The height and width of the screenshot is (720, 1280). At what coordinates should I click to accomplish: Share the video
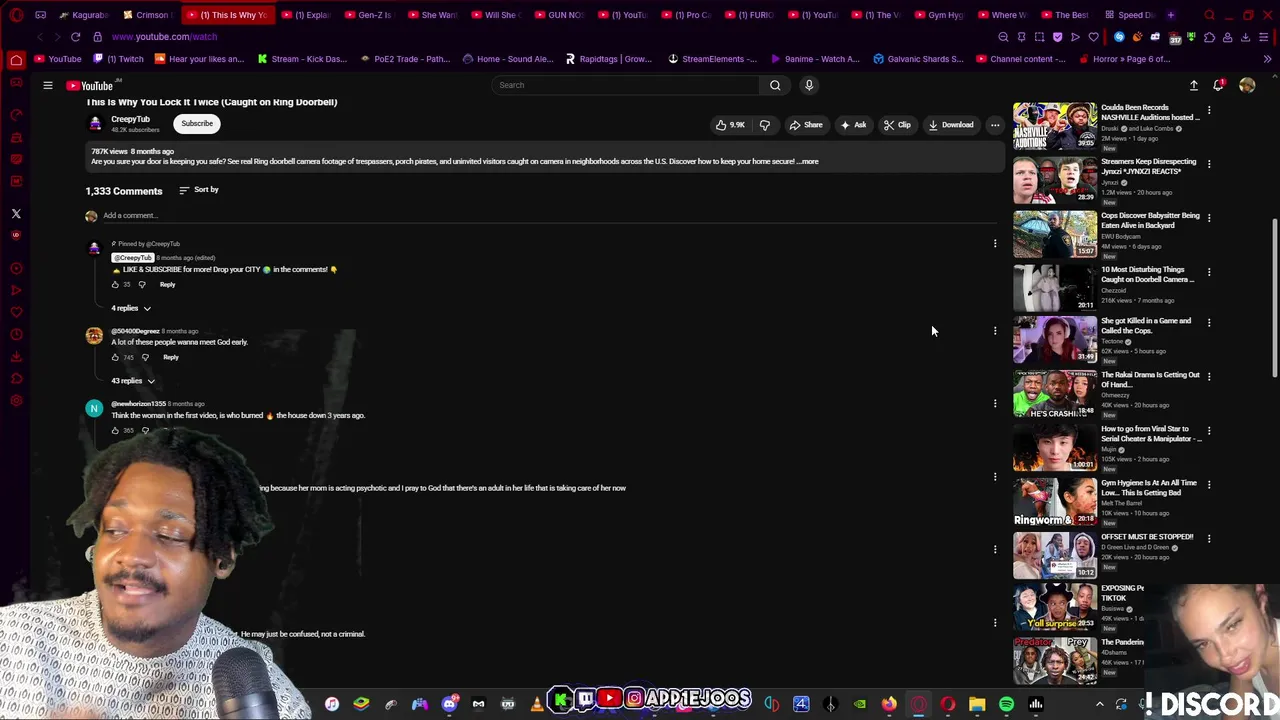[x=806, y=125]
